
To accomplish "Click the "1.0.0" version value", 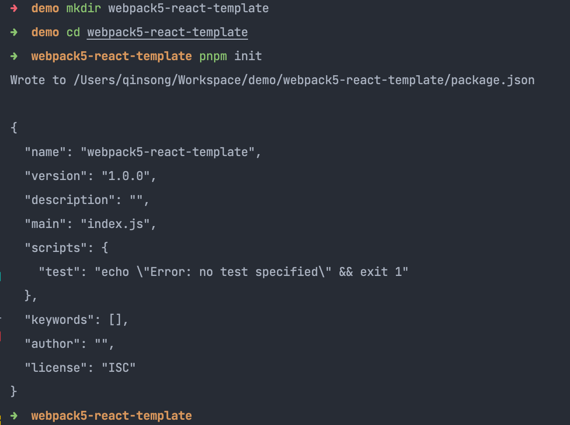I will pos(125,176).
